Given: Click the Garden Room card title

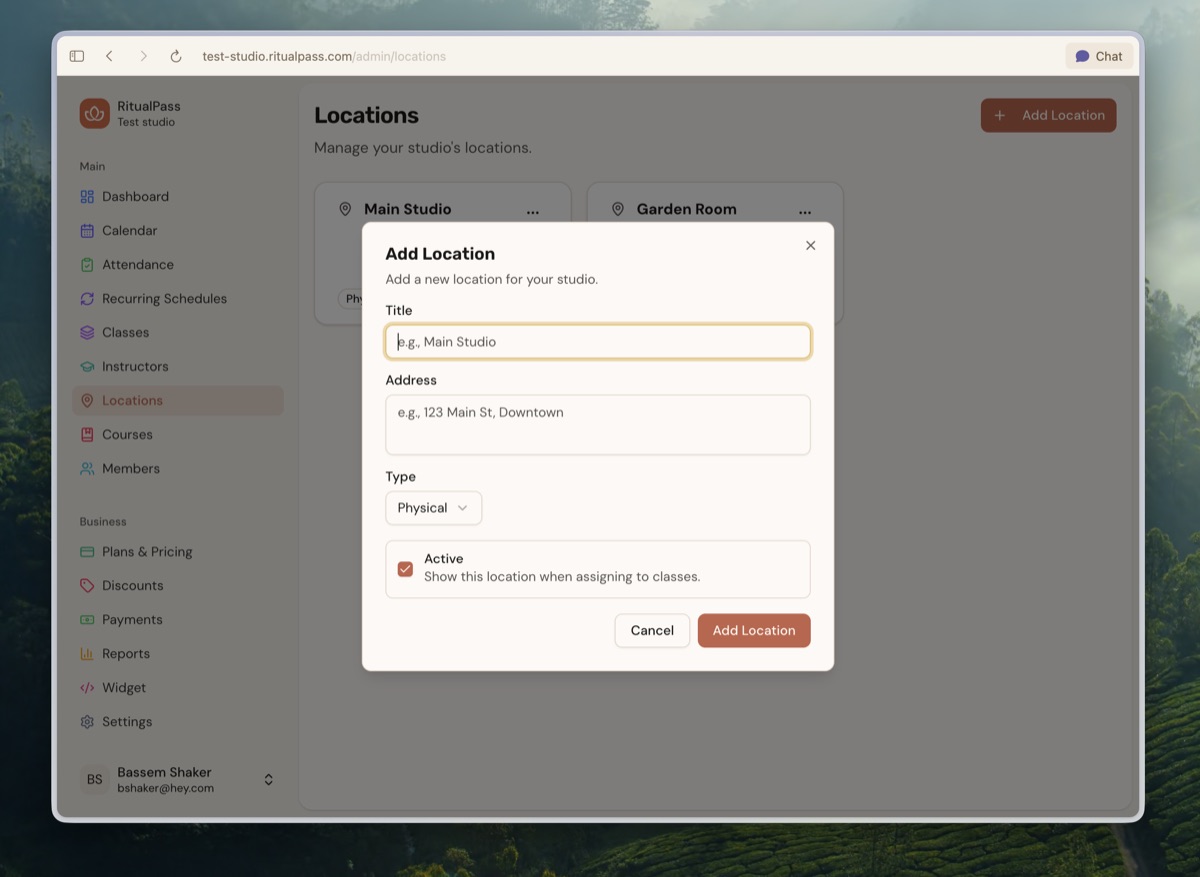Looking at the screenshot, I should pos(687,209).
